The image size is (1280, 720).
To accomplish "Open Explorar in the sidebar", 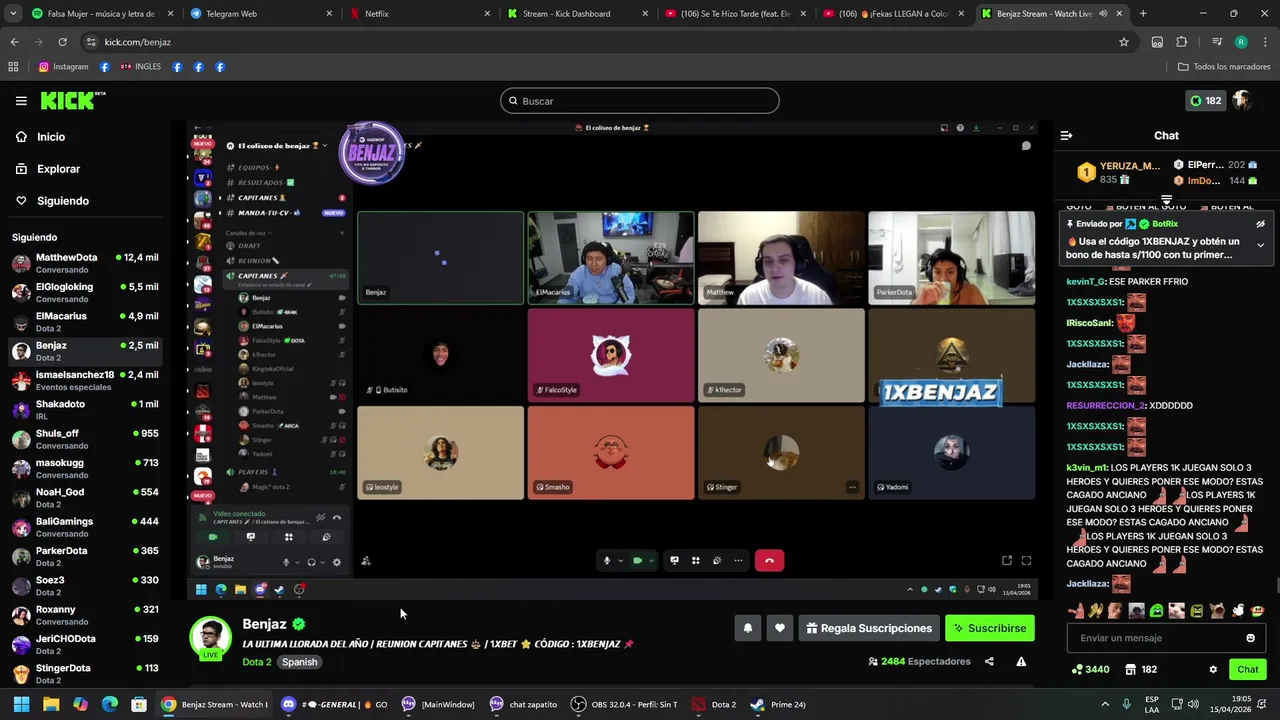I will pyautogui.click(x=58, y=169).
